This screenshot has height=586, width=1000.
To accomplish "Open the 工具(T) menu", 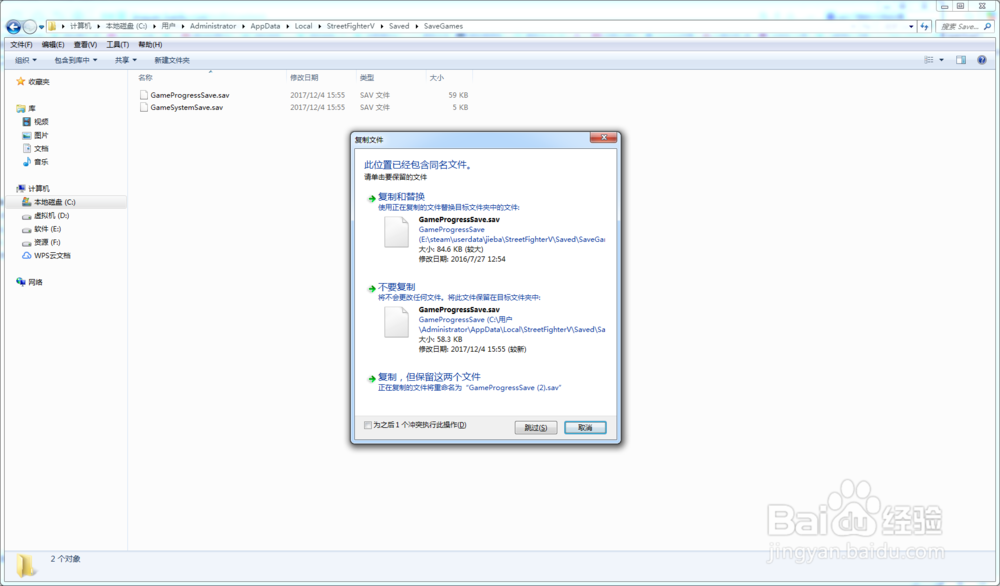I will point(117,45).
